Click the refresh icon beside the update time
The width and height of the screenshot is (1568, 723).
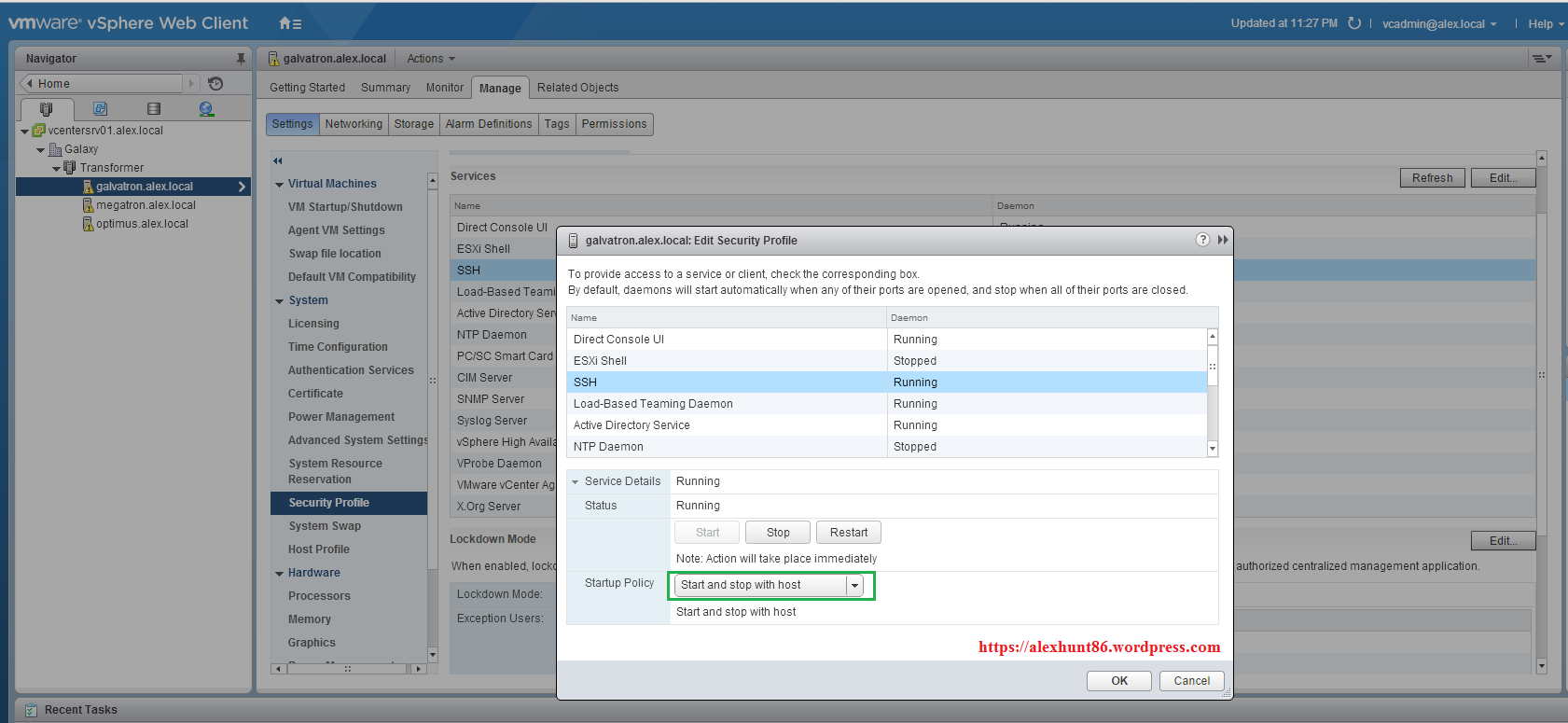[1354, 23]
